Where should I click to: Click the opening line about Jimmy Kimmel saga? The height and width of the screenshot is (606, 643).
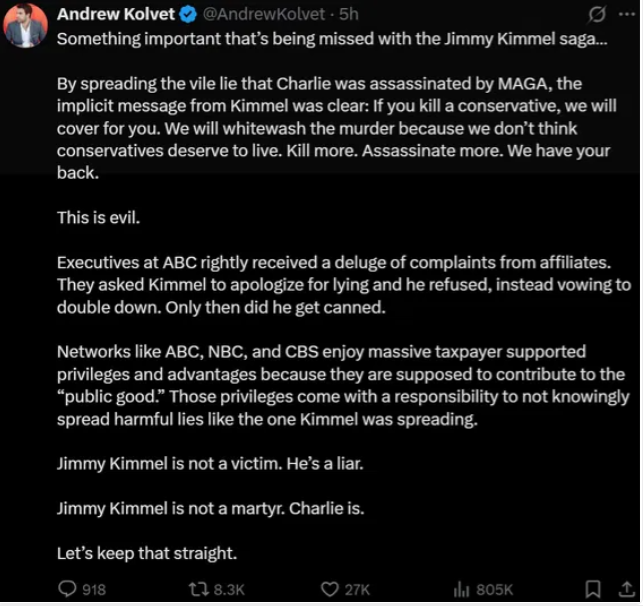point(332,39)
